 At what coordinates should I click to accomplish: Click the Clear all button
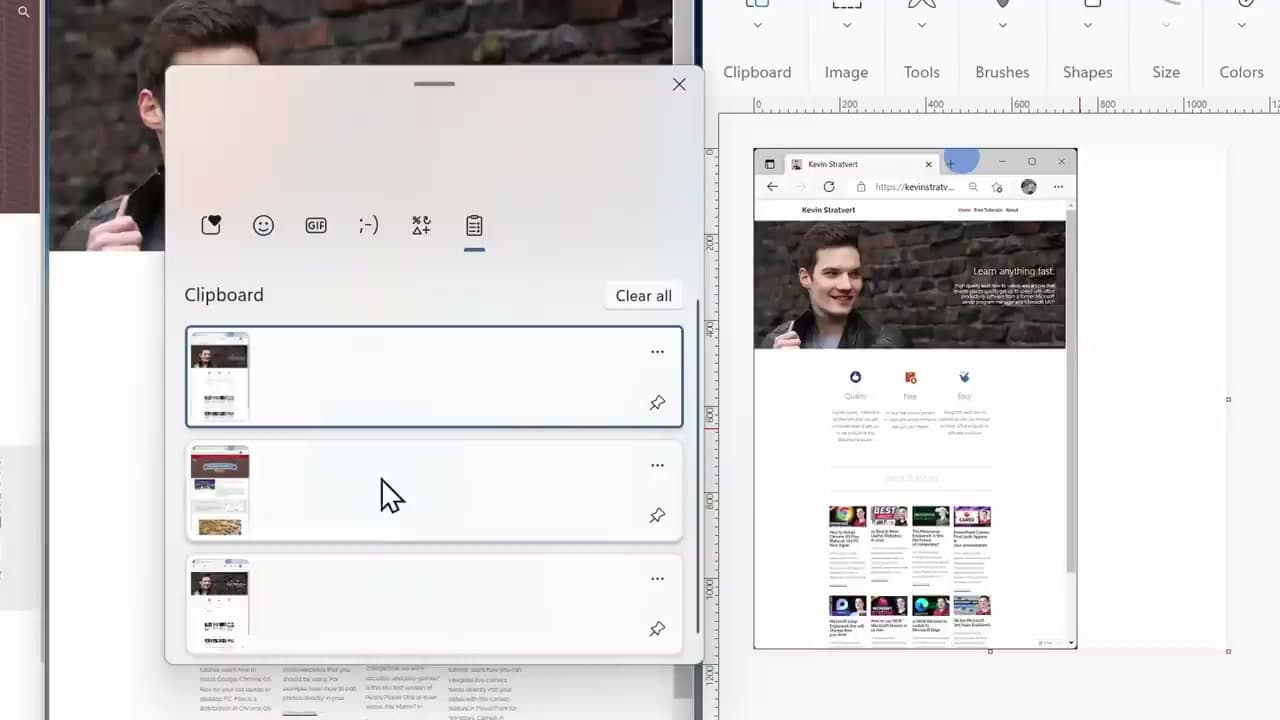click(x=643, y=296)
